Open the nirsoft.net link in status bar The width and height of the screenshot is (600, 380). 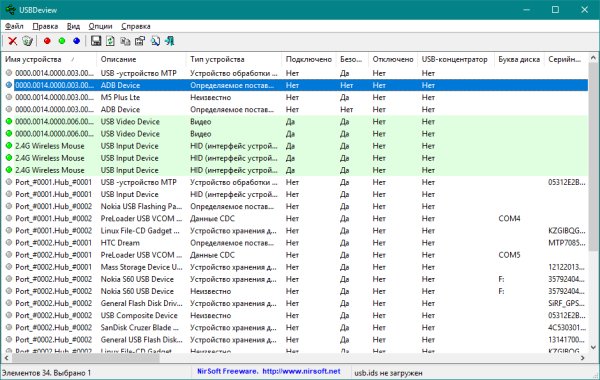point(302,371)
